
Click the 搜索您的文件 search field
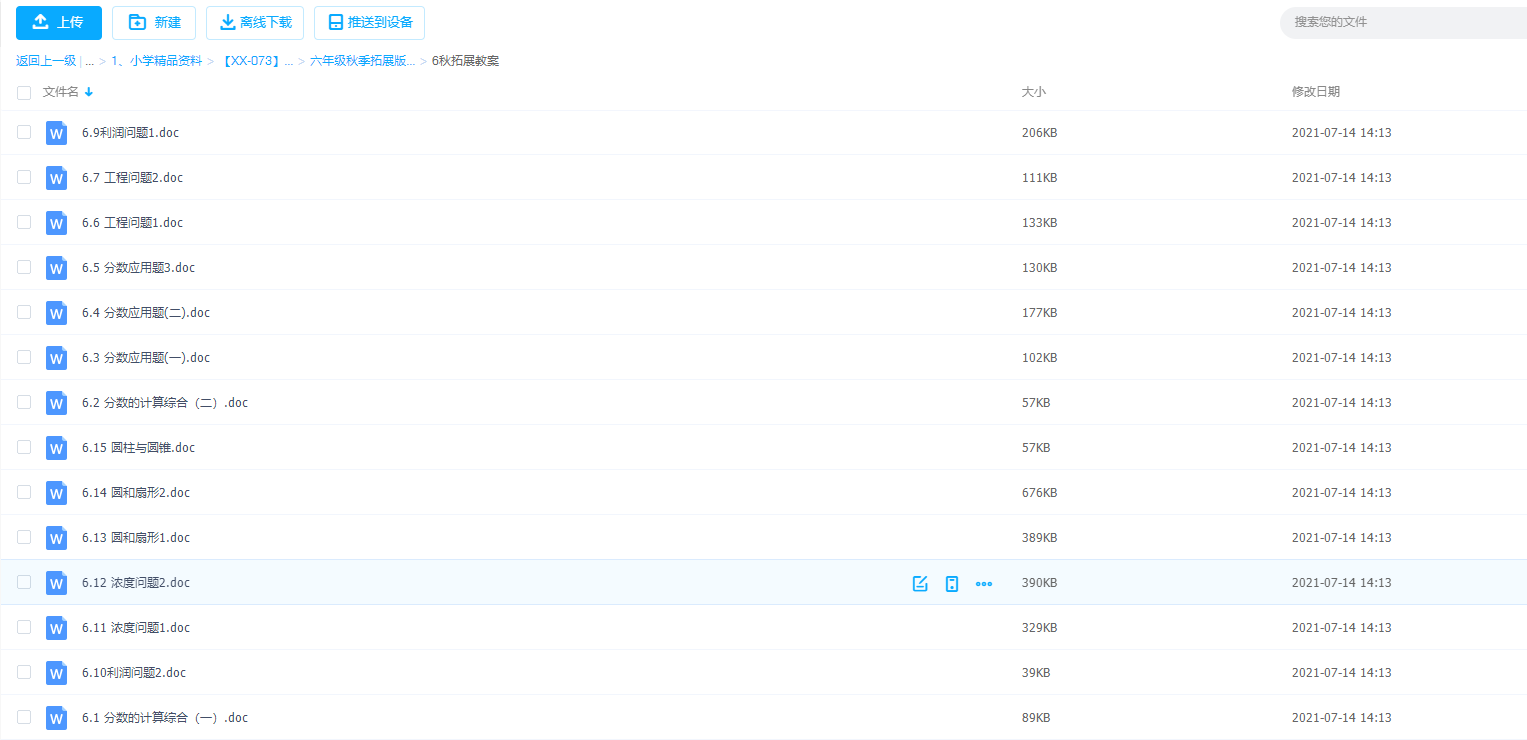tap(1400, 22)
